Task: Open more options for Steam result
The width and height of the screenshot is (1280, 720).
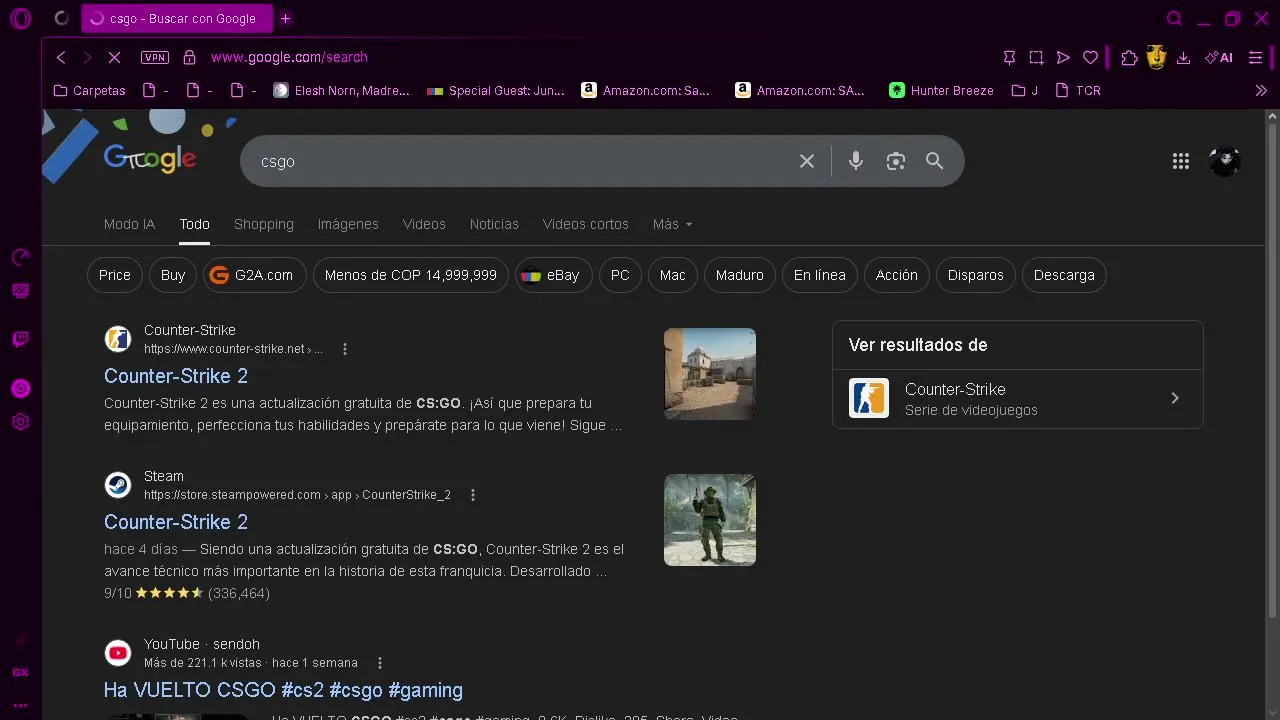Action: pos(473,495)
